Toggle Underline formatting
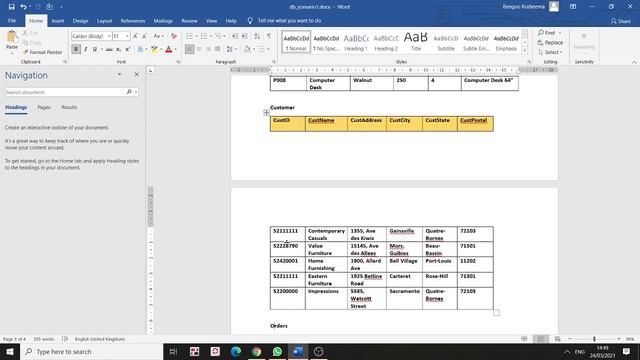 (x=95, y=49)
